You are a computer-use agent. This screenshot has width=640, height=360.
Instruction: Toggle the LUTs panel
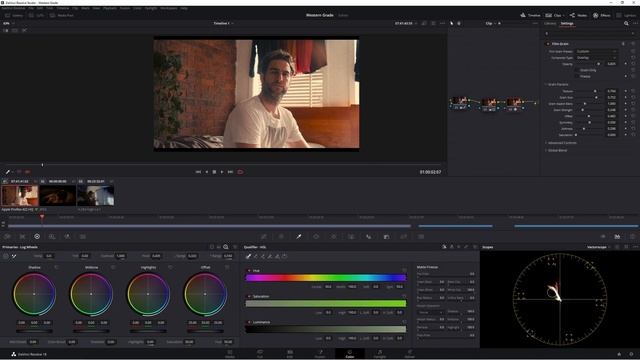coord(36,16)
